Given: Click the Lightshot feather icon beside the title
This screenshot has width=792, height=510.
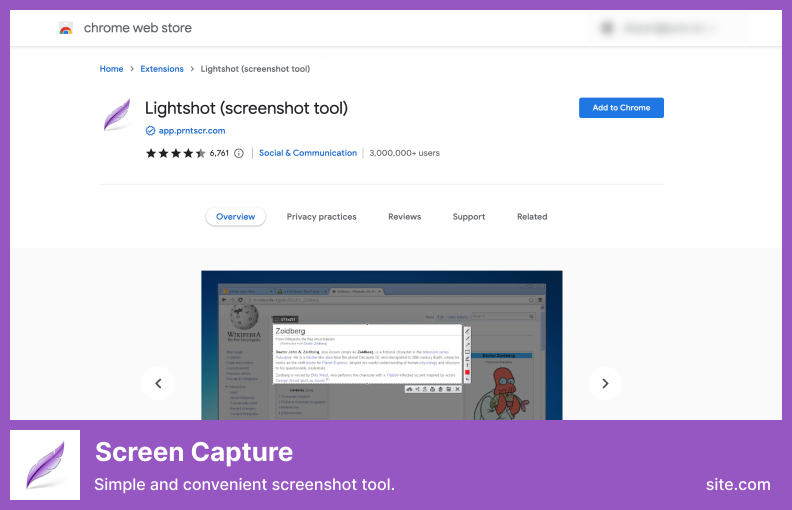Looking at the screenshot, I should coord(117,115).
